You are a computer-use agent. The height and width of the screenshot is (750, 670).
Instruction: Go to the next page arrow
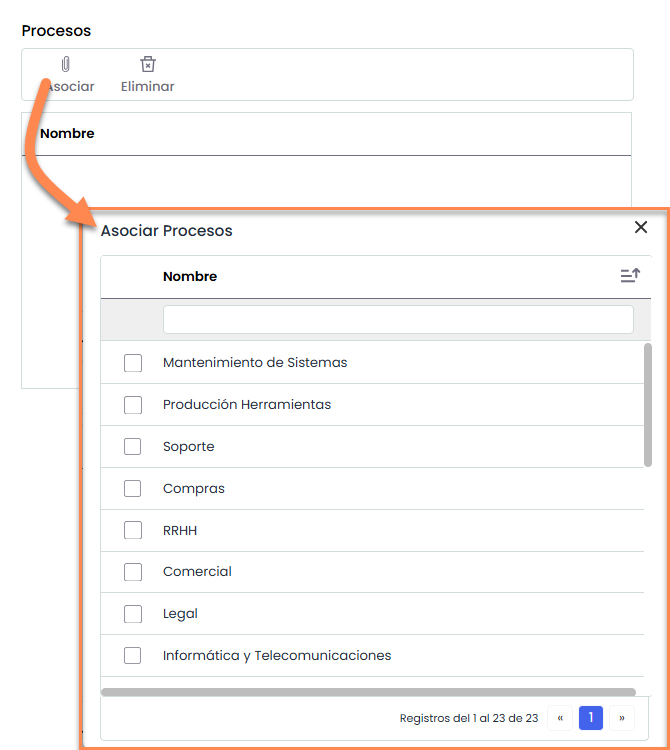pyautogui.click(x=622, y=718)
